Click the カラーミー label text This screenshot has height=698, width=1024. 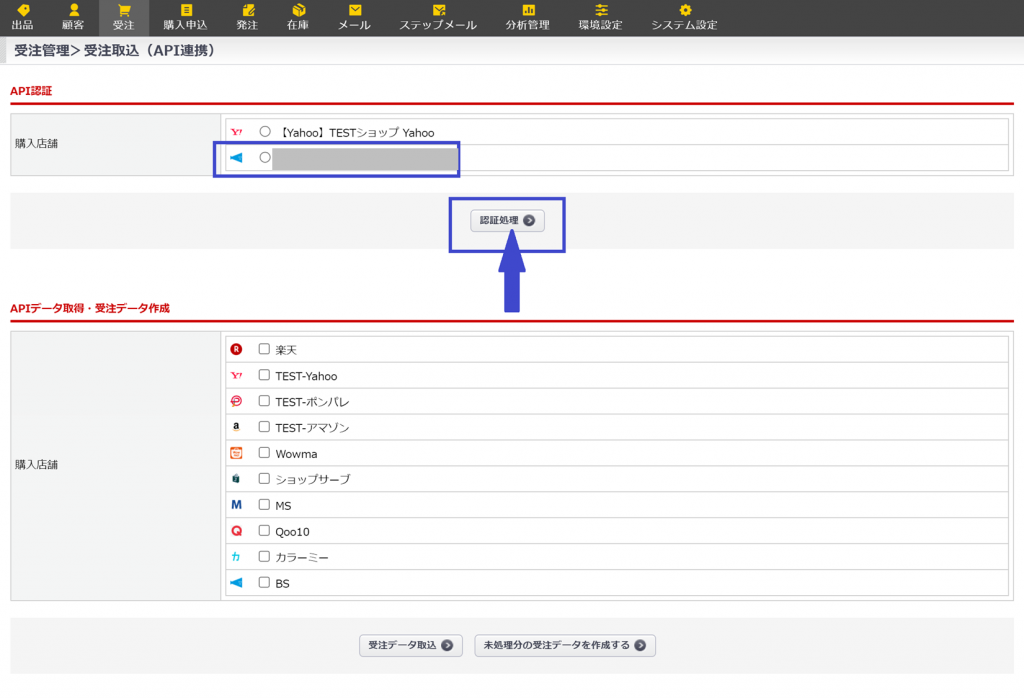(302, 558)
